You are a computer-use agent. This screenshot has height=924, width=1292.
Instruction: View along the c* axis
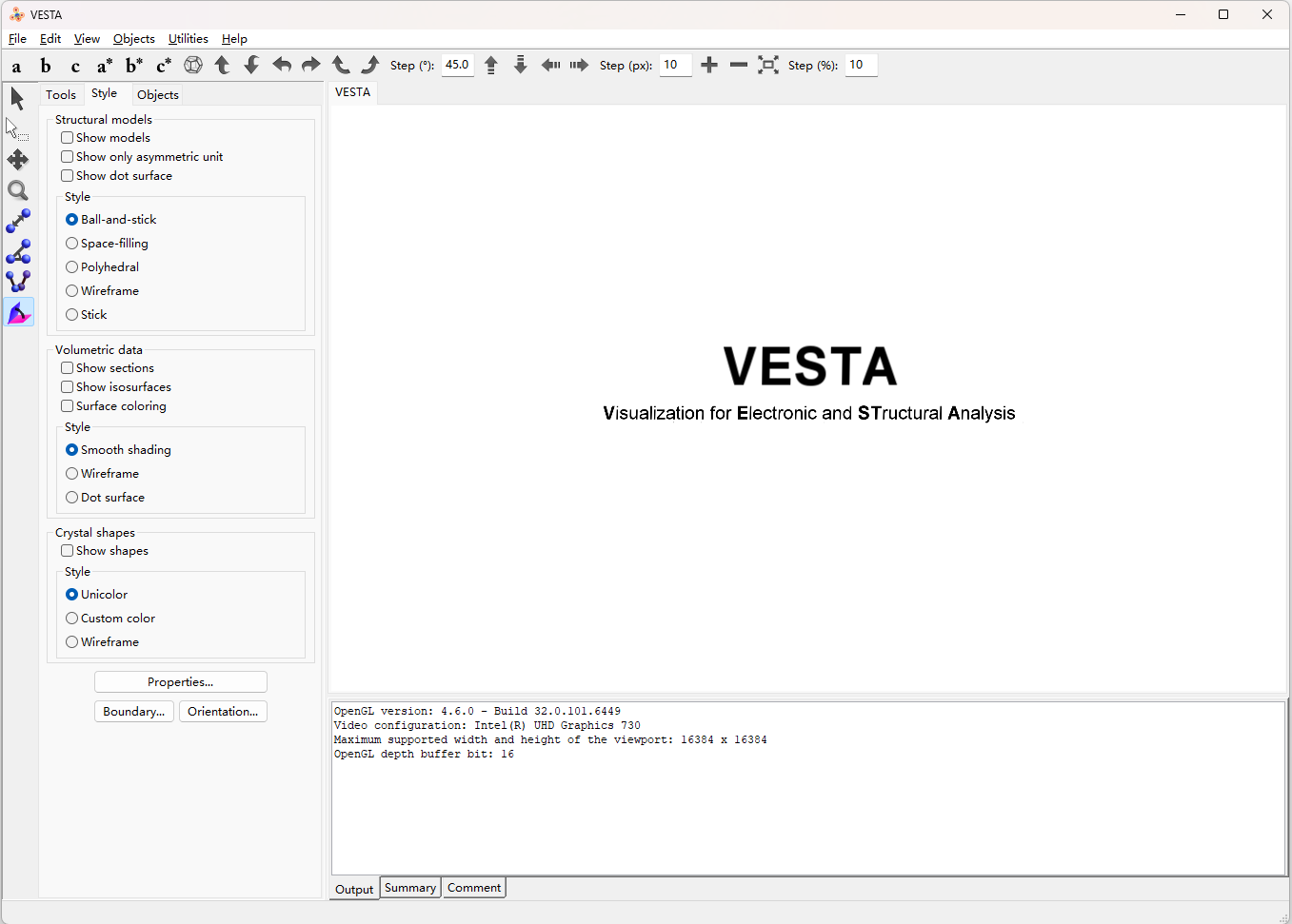pos(164,66)
